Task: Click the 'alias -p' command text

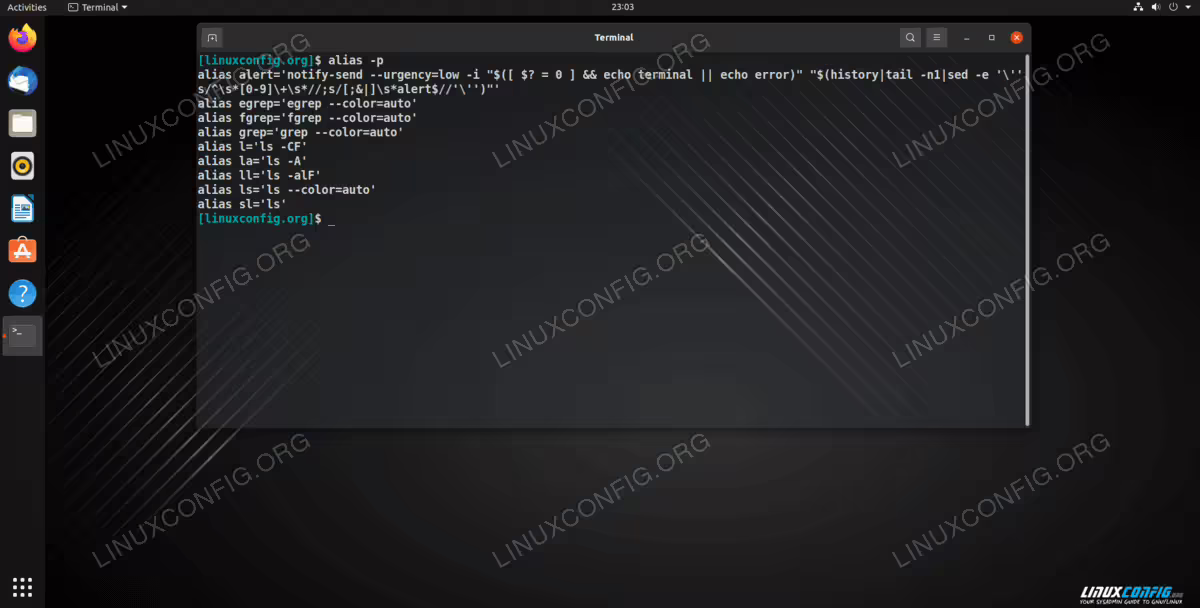Action: [356, 61]
